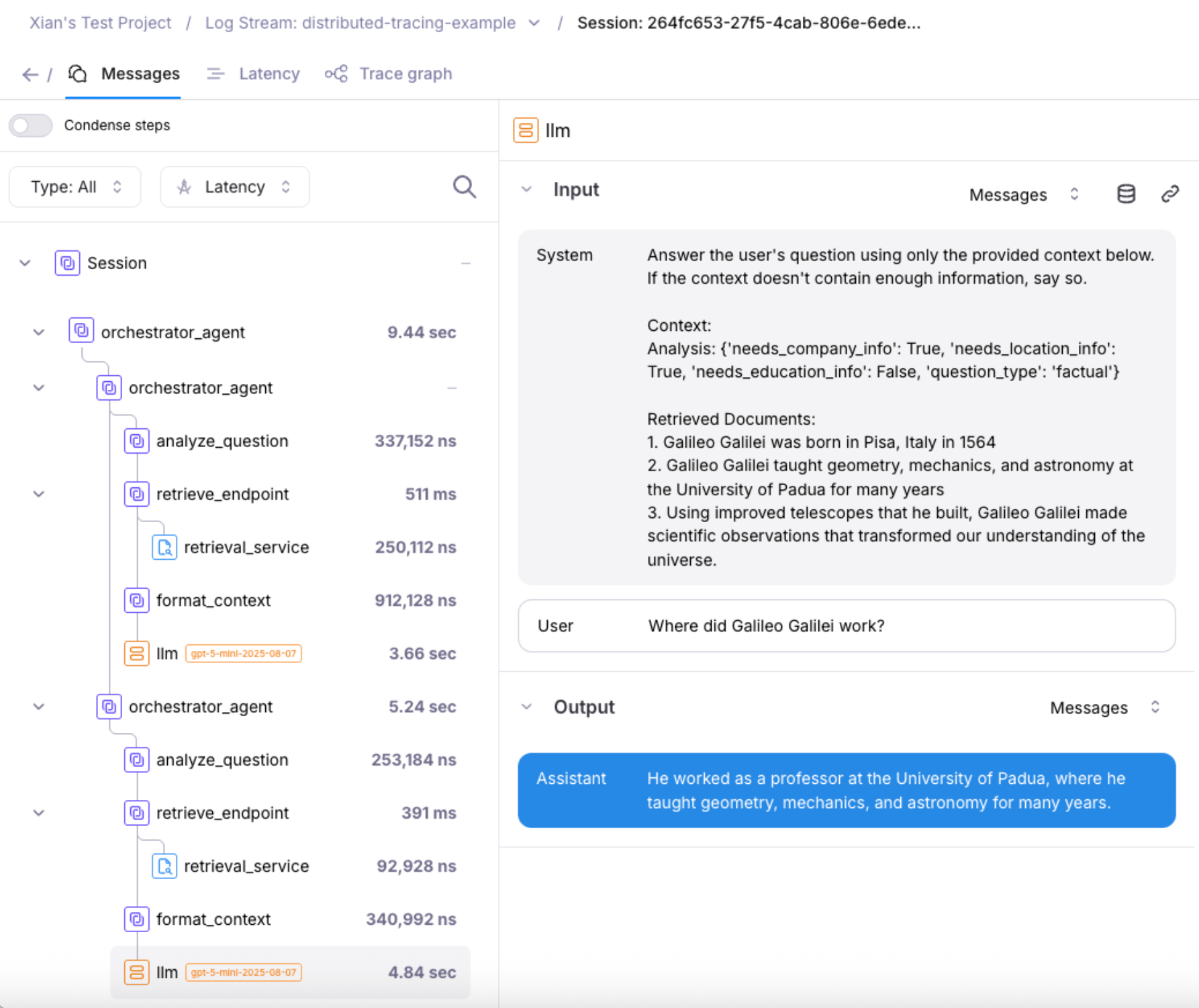
Task: Collapse the 5.24 sec orchestrator_agent node
Action: 39,707
